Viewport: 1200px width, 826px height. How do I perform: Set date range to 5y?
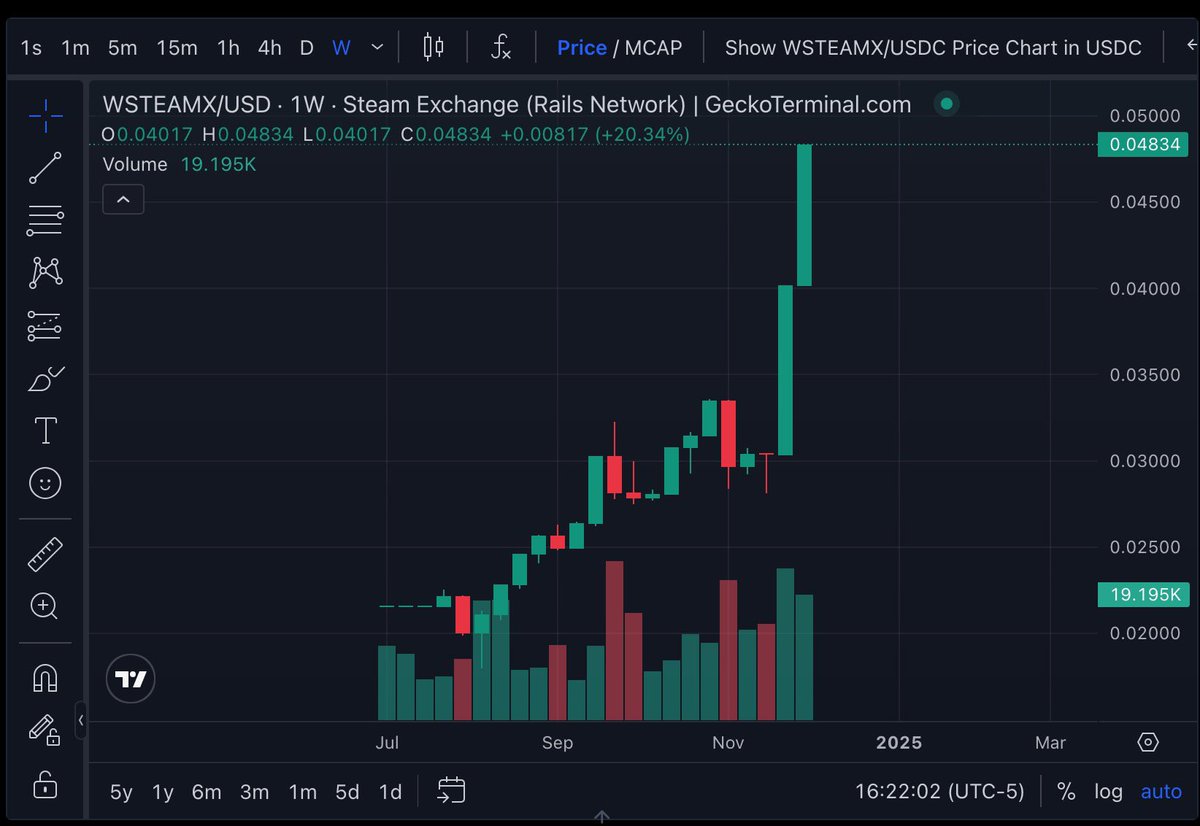click(x=121, y=792)
